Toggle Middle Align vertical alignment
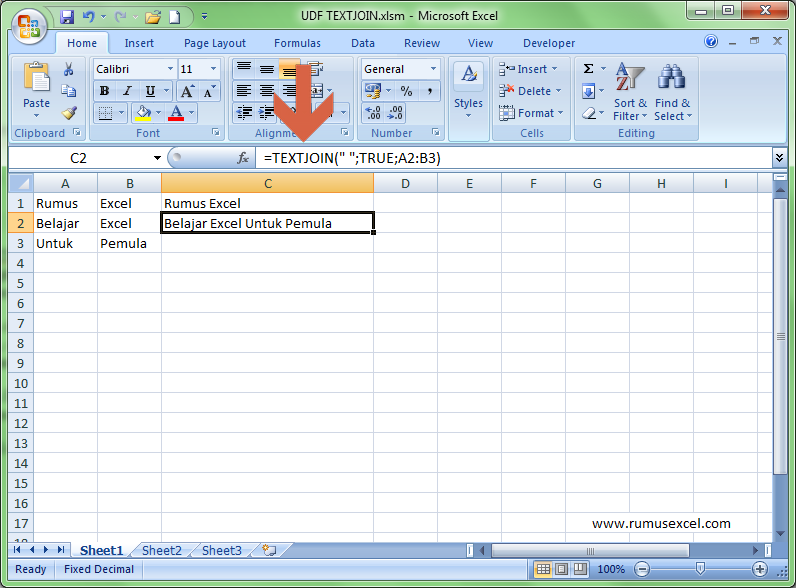The width and height of the screenshot is (796, 588). [x=267, y=69]
